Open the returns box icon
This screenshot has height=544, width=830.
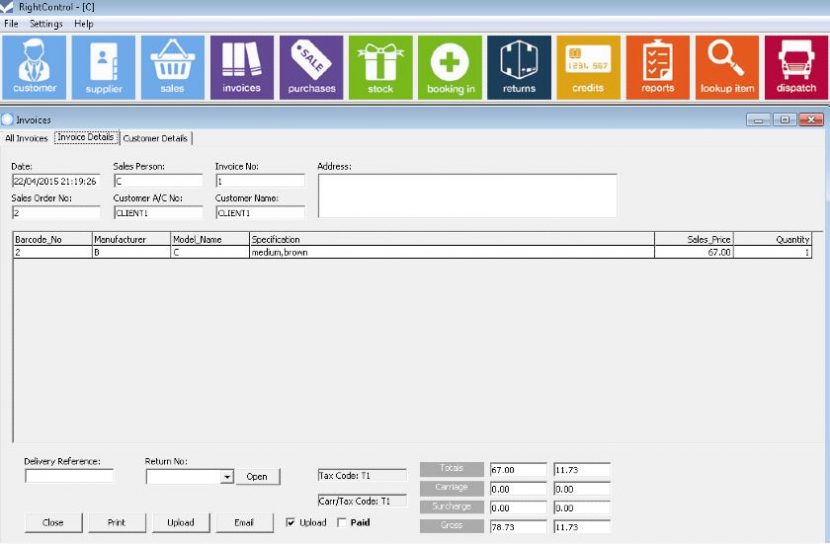tap(519, 67)
